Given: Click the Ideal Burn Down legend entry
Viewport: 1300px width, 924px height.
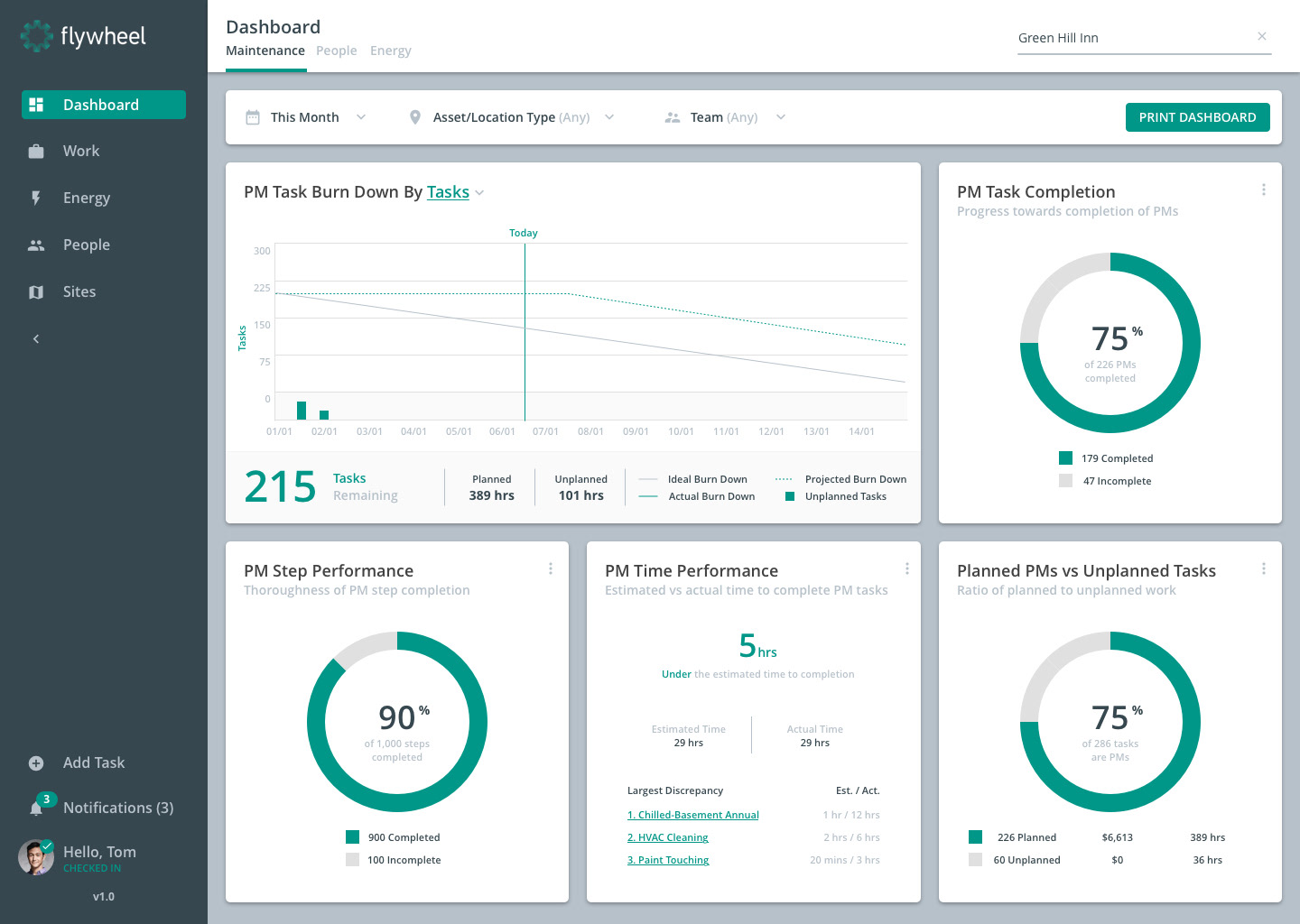Looking at the screenshot, I should point(693,479).
